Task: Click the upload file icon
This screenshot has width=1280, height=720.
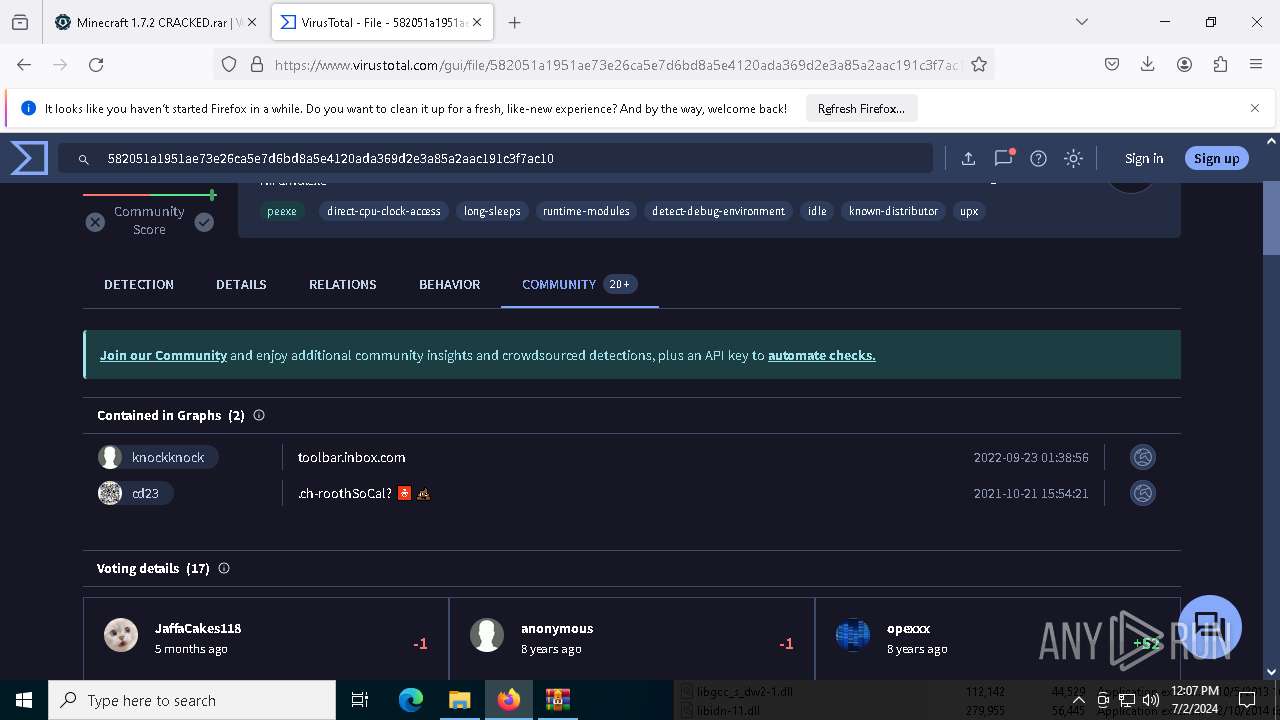Action: pyautogui.click(x=968, y=158)
